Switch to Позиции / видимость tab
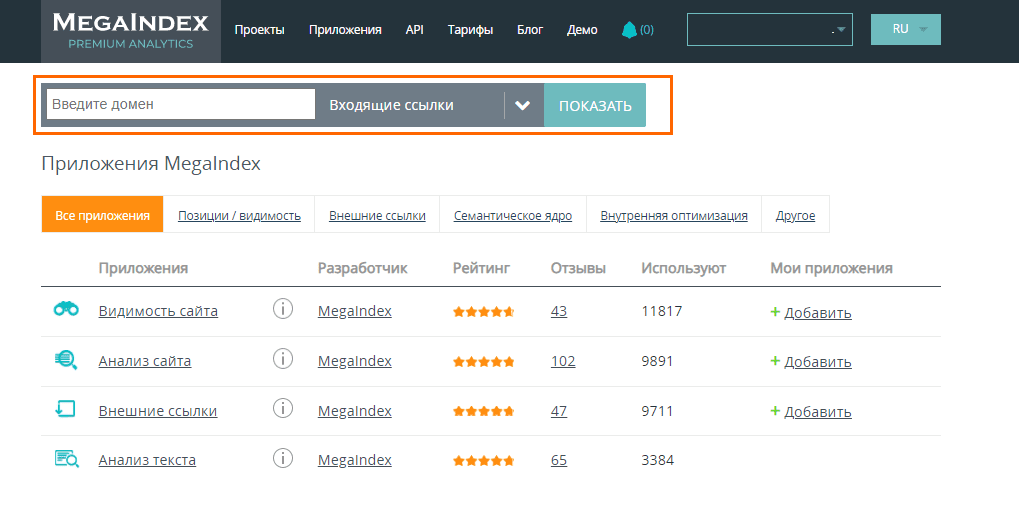 coord(239,215)
